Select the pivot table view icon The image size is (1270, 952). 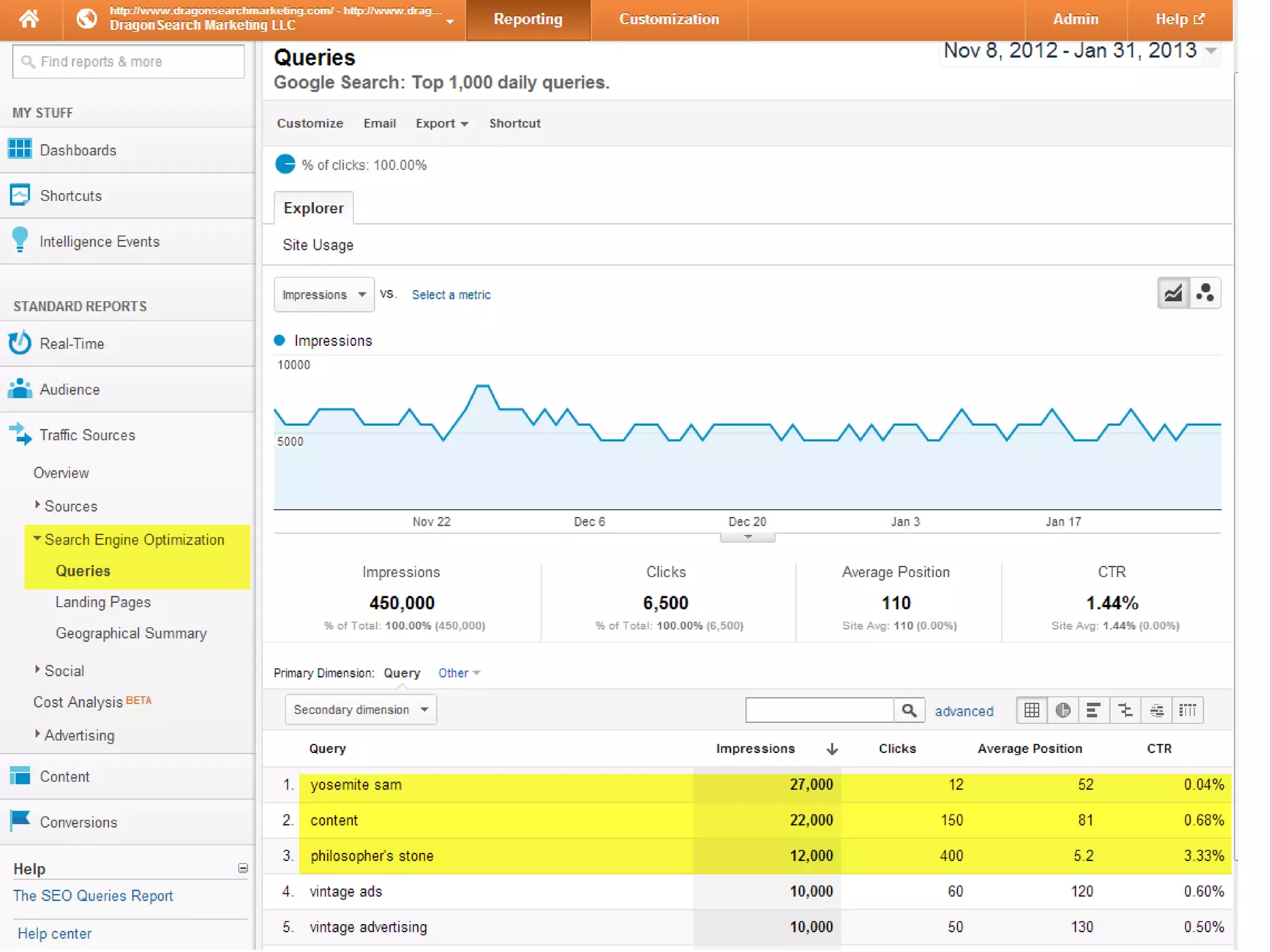[1188, 710]
